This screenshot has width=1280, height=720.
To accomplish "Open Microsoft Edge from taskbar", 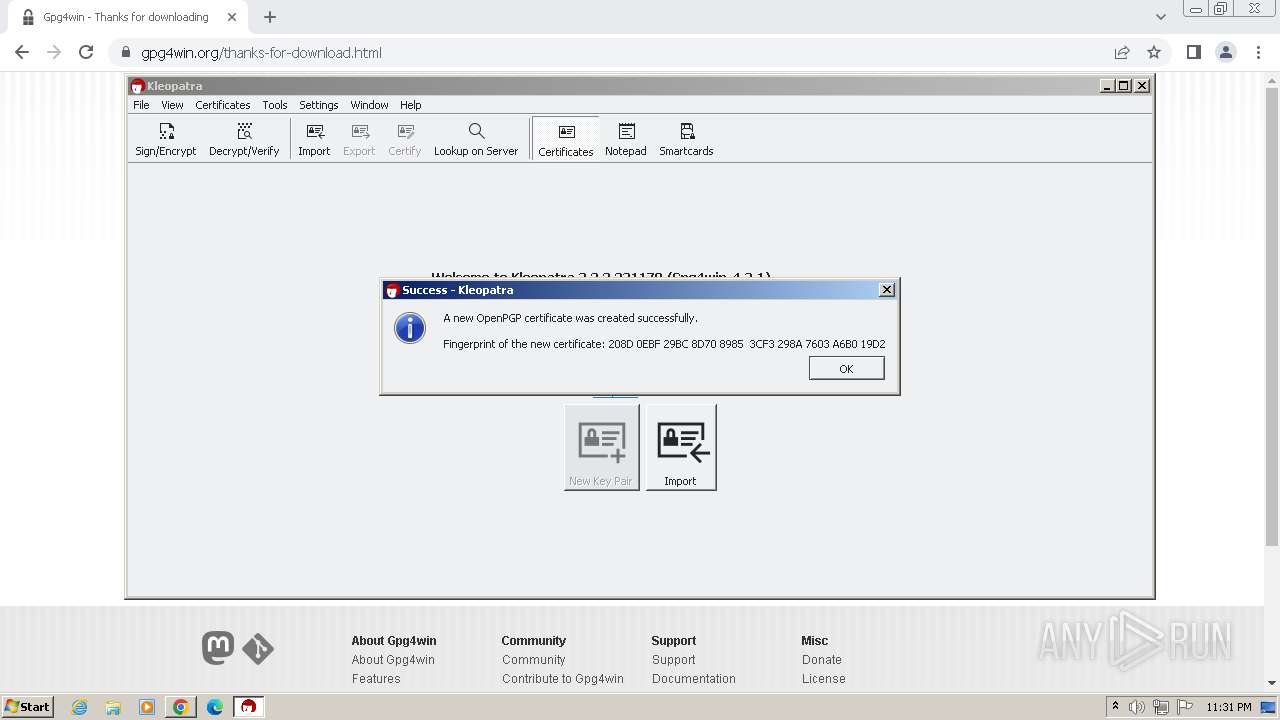I will 215,707.
